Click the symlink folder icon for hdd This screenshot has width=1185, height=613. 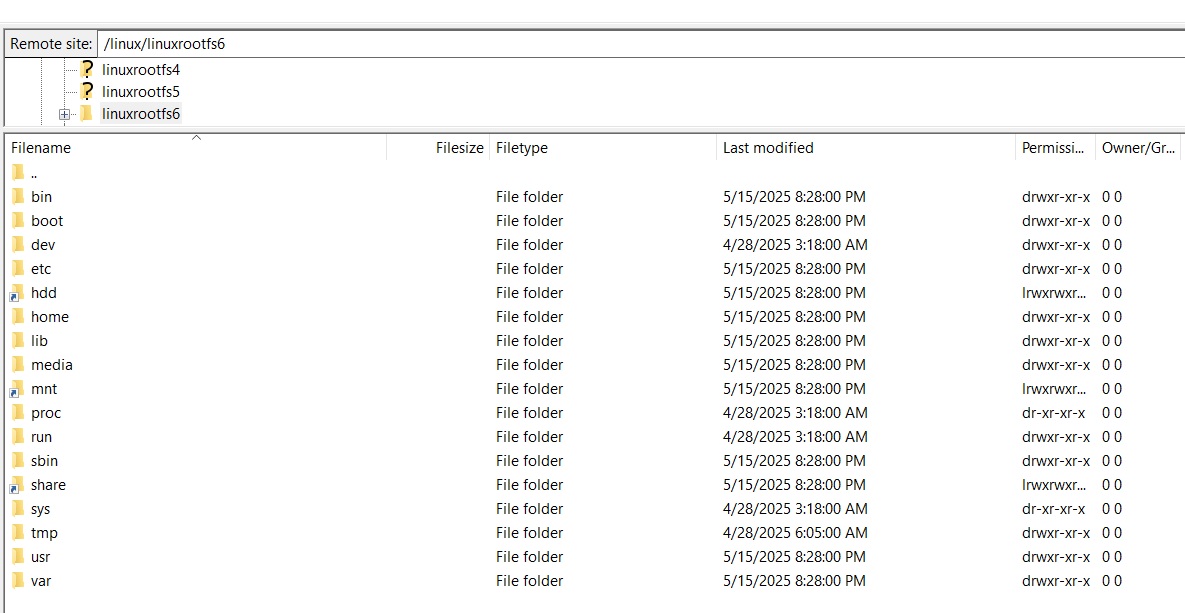click(17, 293)
